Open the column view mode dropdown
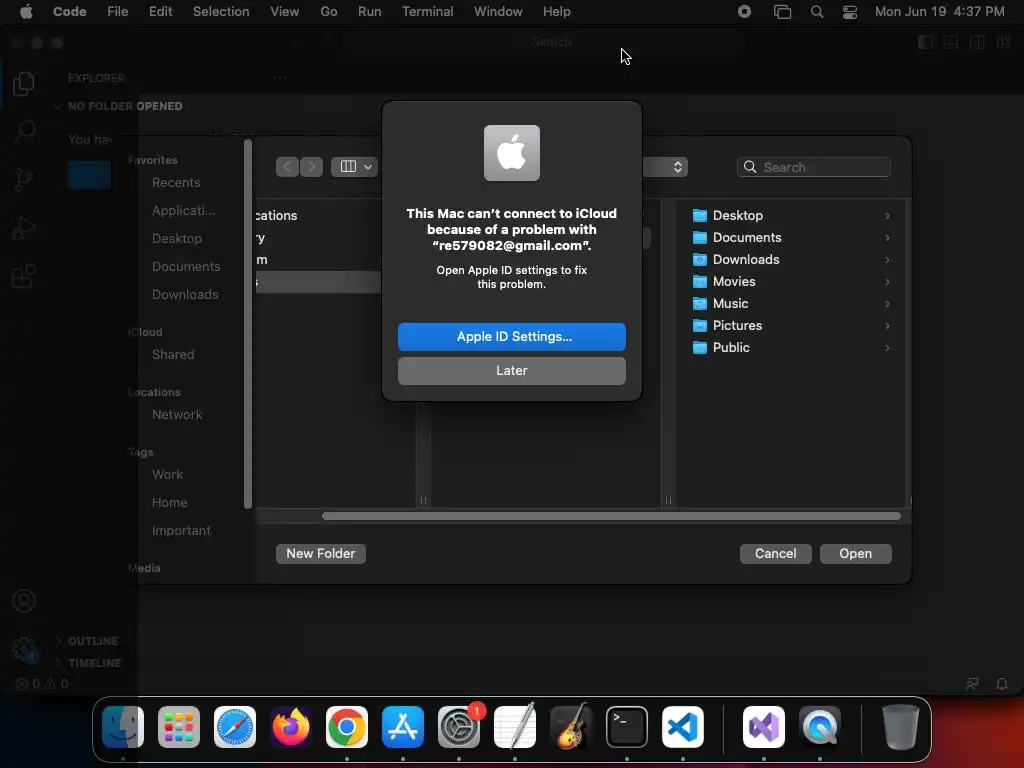Viewport: 1024px width, 768px height. [355, 167]
